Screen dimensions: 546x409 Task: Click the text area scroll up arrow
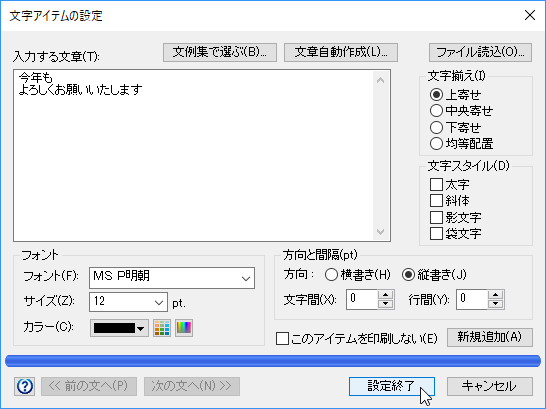381,80
